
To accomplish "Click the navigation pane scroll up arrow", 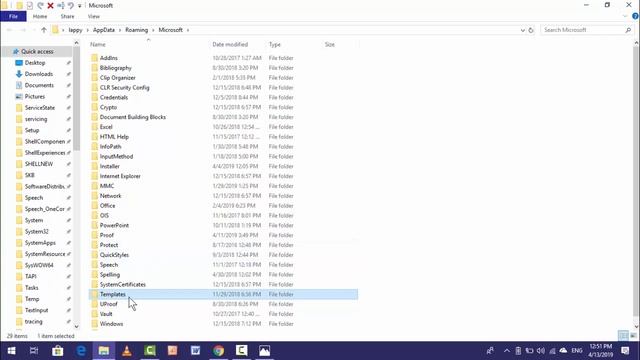I will (76, 43).
